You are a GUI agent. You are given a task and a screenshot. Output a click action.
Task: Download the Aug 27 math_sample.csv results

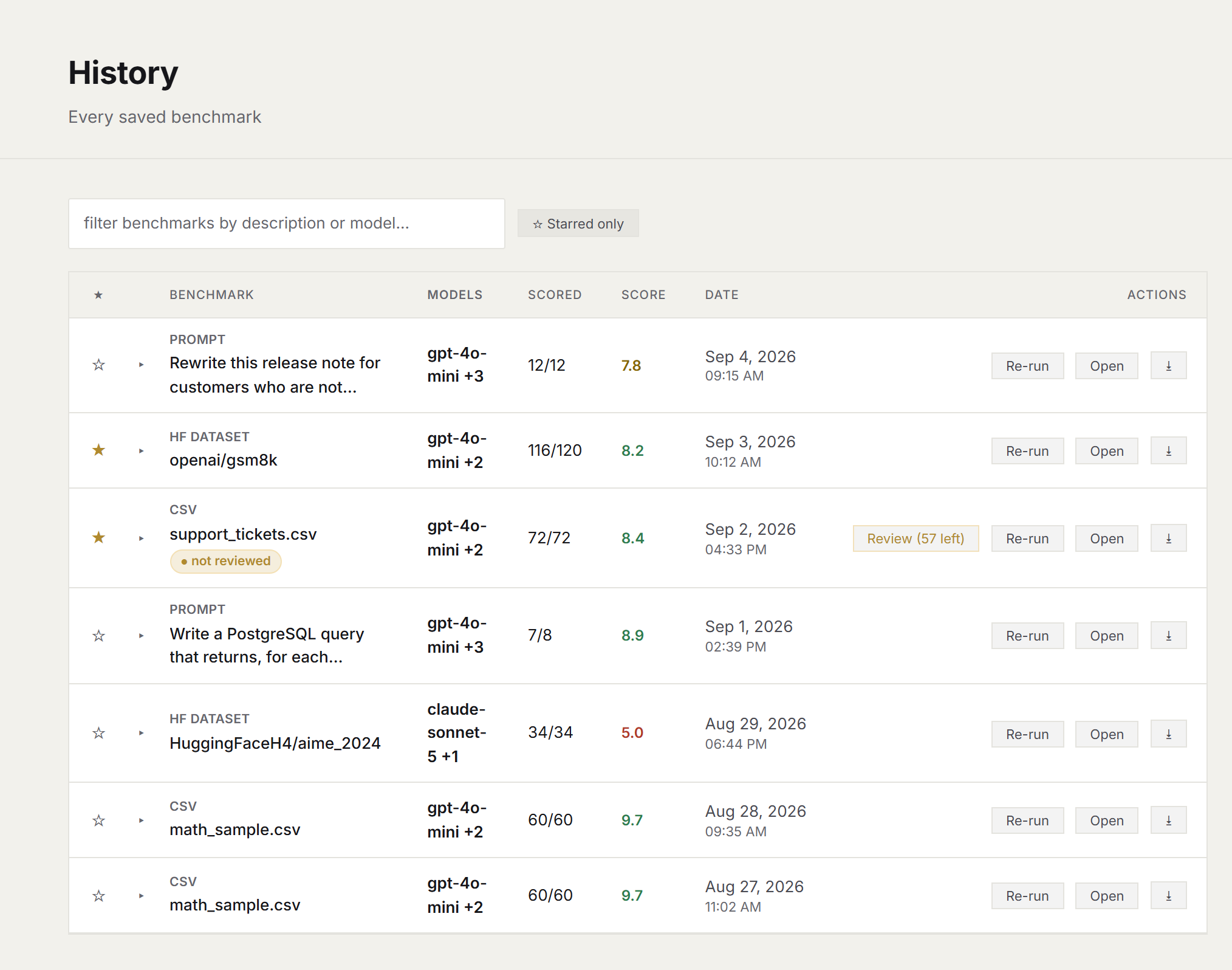pos(1168,896)
